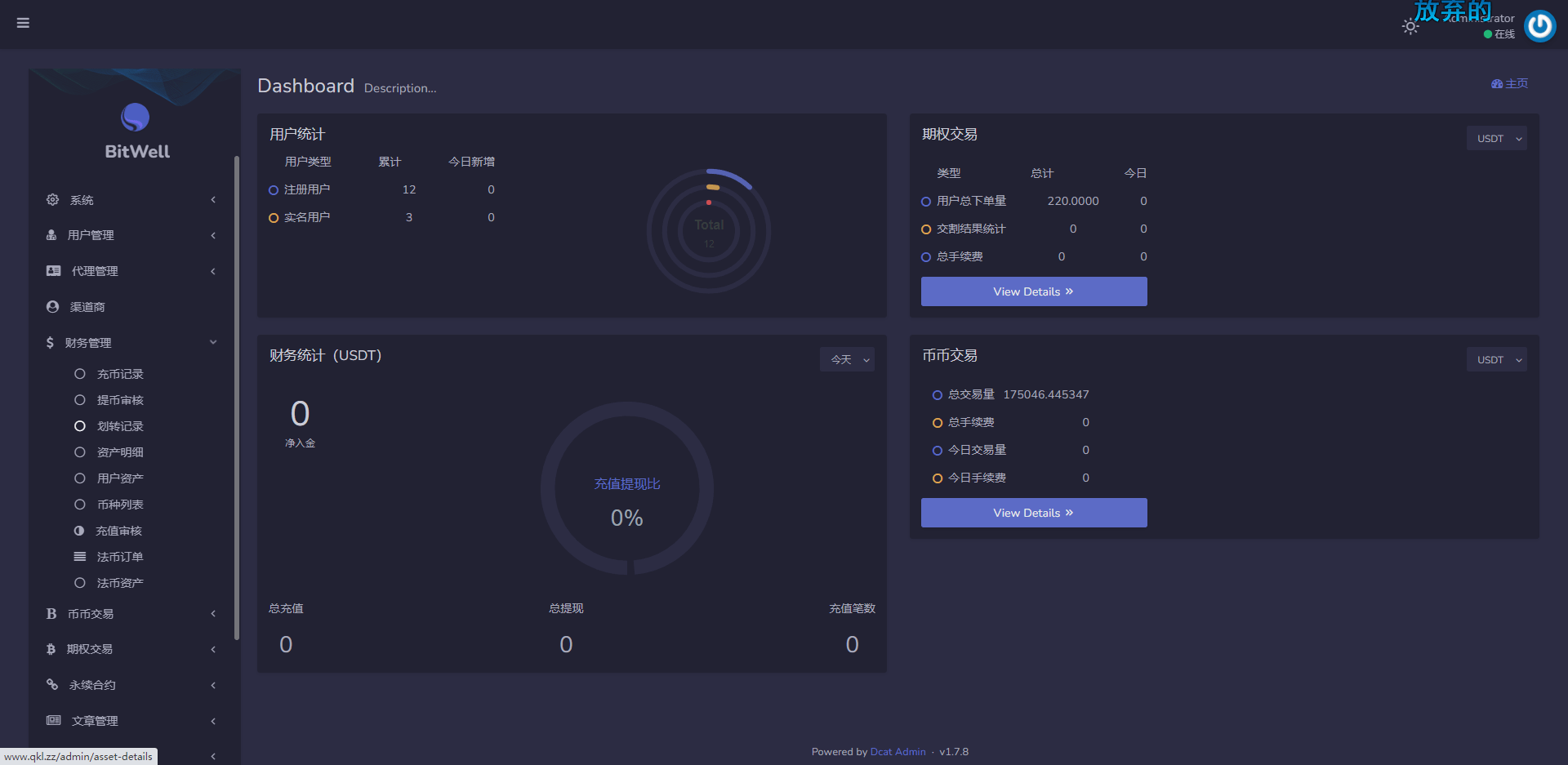Image resolution: width=1568 pixels, height=765 pixels.
Task: Select the 系统 gear icon in sidebar
Action: click(x=52, y=199)
